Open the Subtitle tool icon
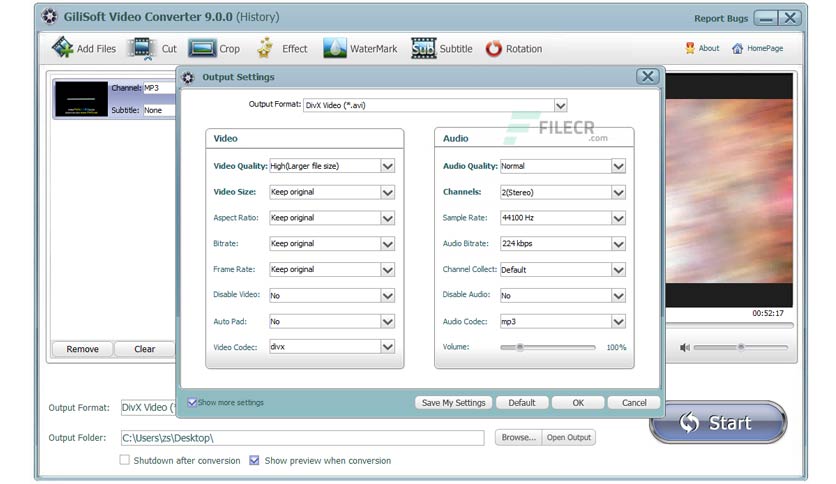The height and width of the screenshot is (484, 836). pyautogui.click(x=423, y=48)
